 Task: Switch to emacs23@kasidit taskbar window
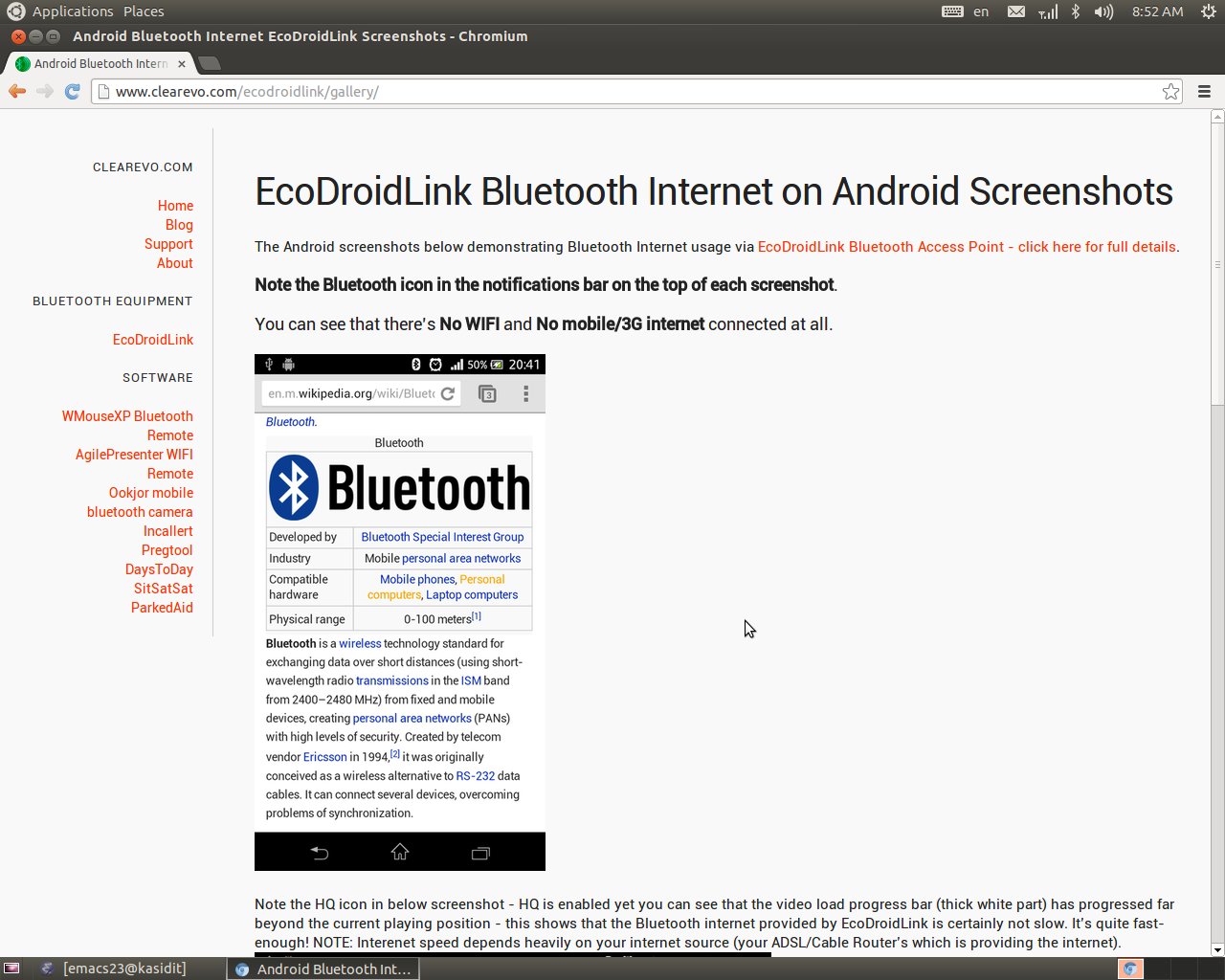point(115,969)
